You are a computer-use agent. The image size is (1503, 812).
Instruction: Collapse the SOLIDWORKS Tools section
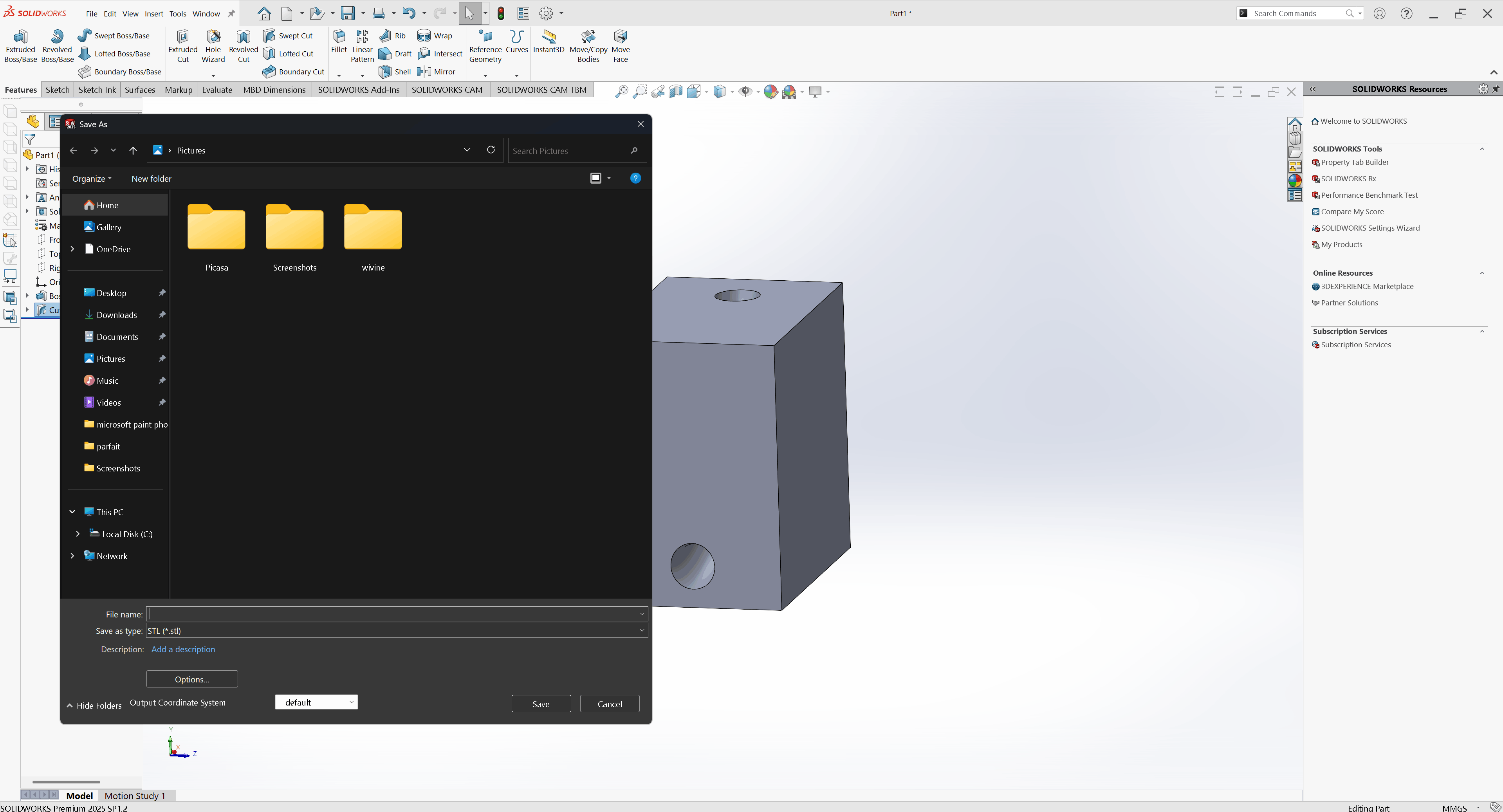1482,149
